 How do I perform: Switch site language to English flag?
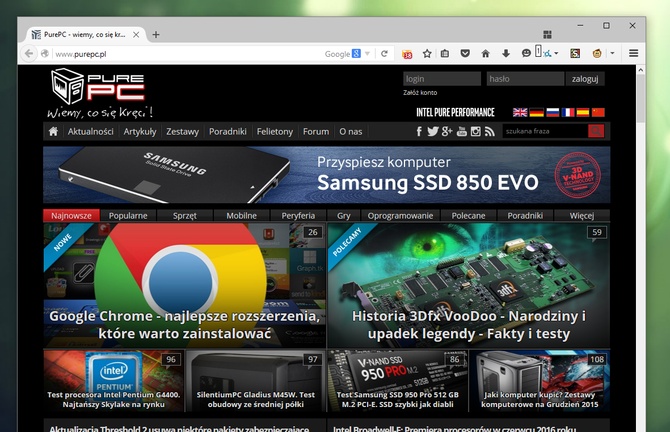click(520, 112)
